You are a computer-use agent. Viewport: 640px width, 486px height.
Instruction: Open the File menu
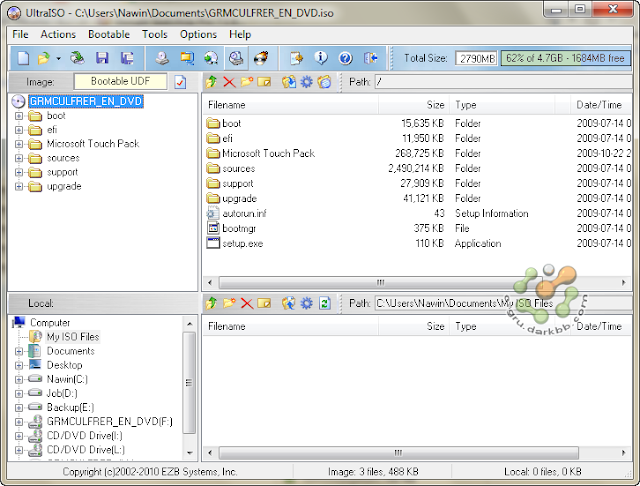(20, 34)
